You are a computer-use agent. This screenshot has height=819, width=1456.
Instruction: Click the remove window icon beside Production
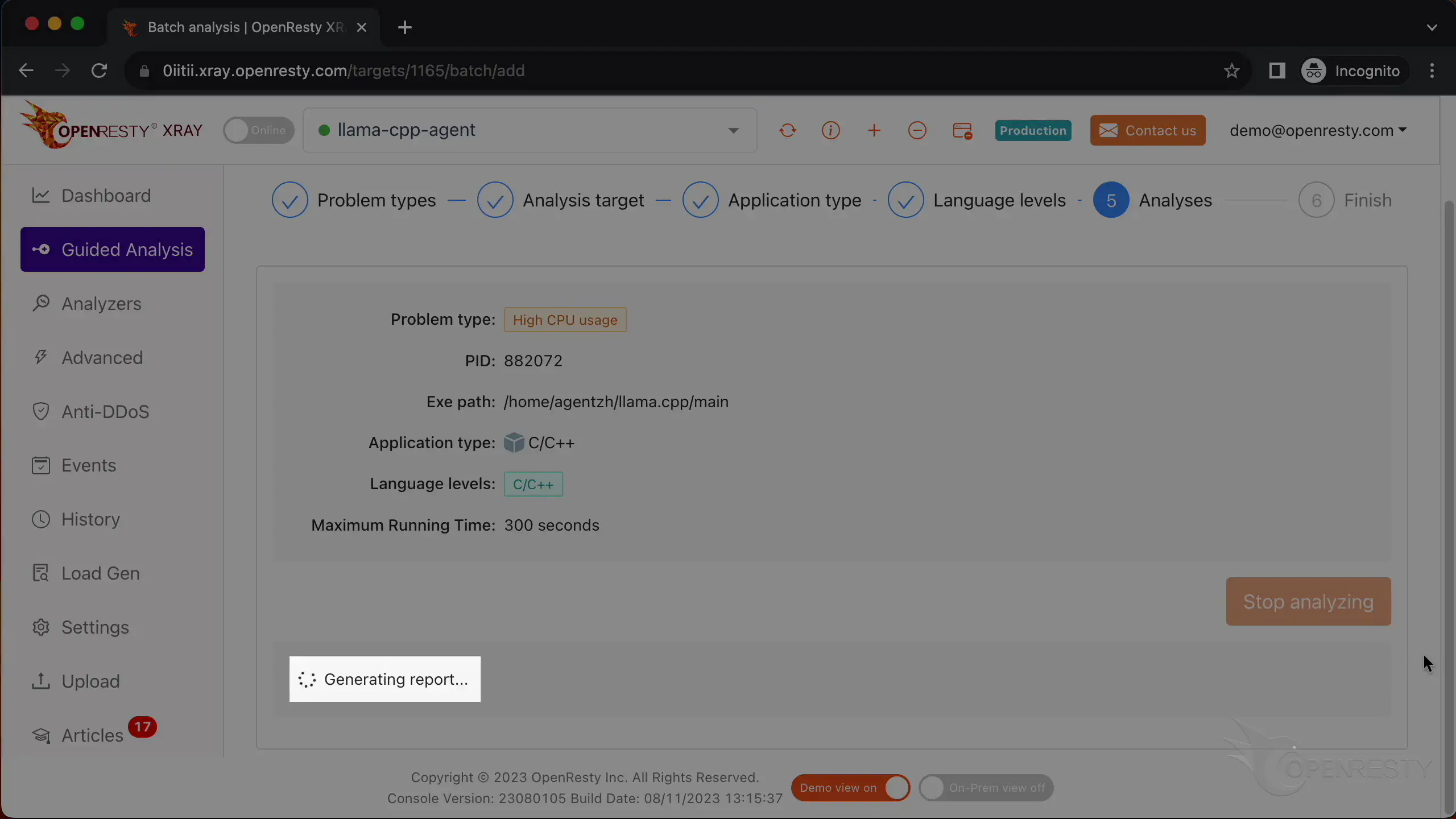click(x=962, y=131)
